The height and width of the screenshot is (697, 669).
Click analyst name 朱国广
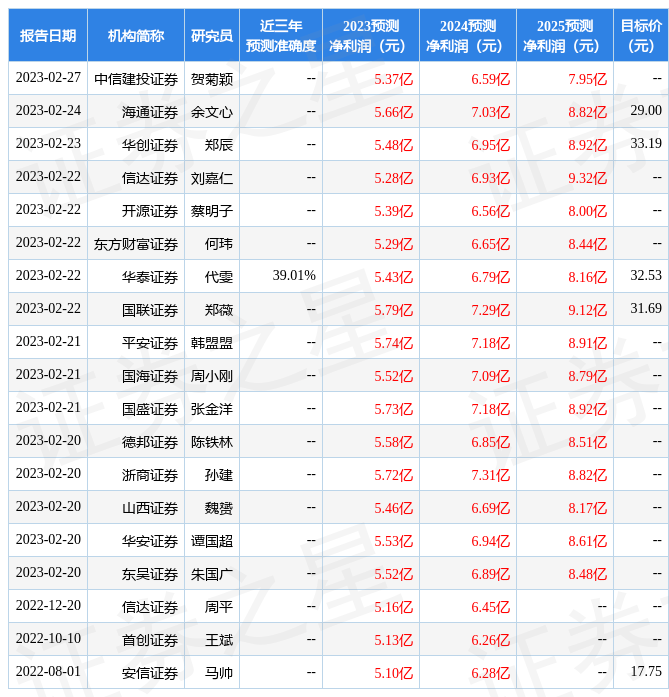click(212, 573)
